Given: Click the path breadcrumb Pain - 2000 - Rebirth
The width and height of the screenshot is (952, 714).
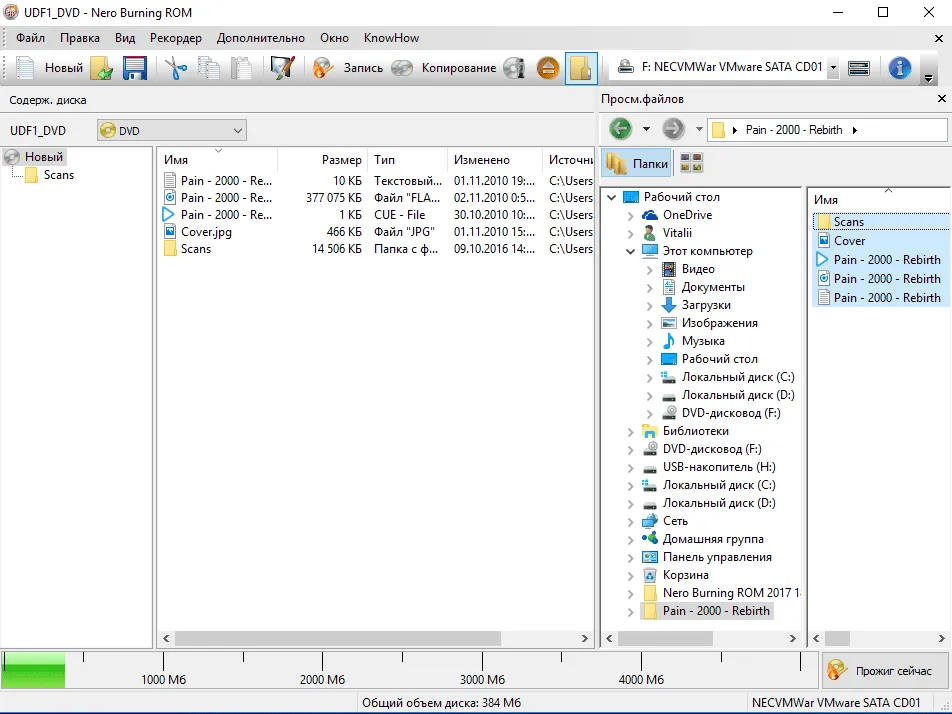Looking at the screenshot, I should tap(794, 130).
